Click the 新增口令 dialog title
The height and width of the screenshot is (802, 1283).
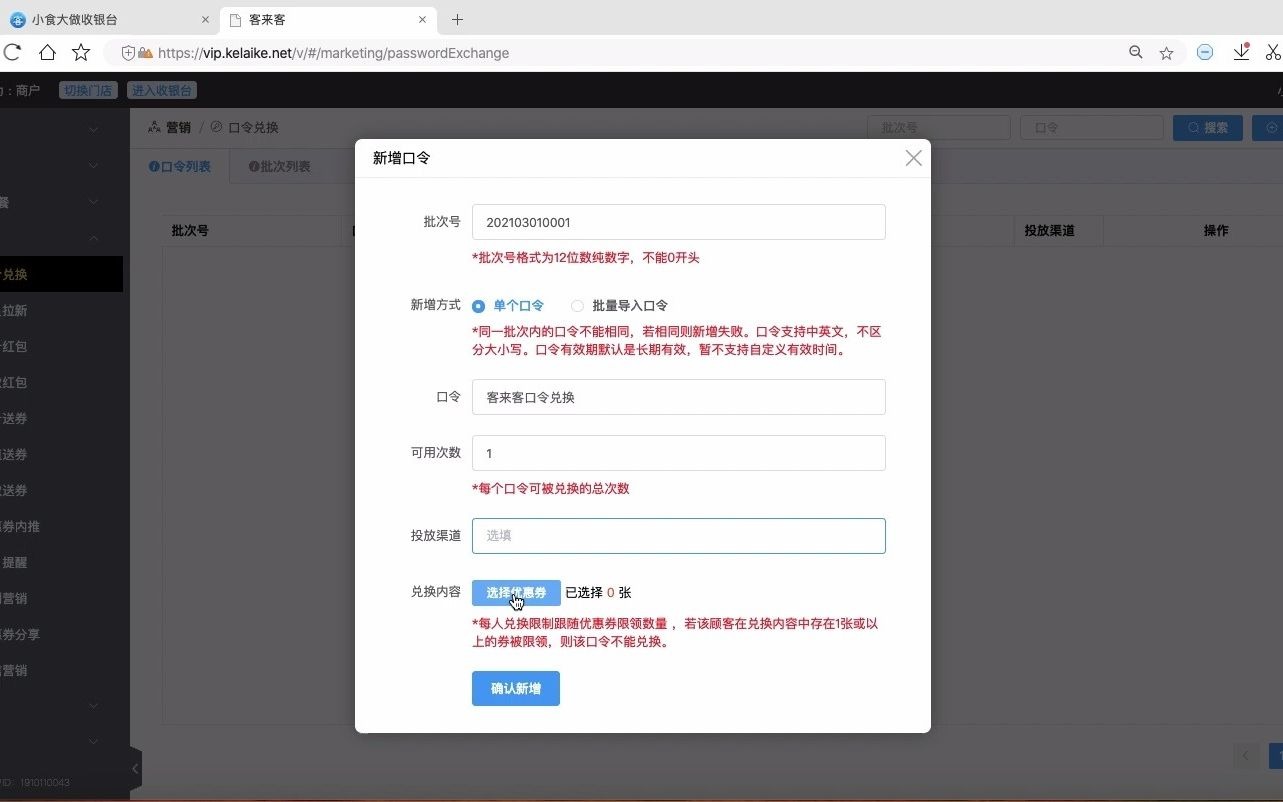tap(402, 158)
